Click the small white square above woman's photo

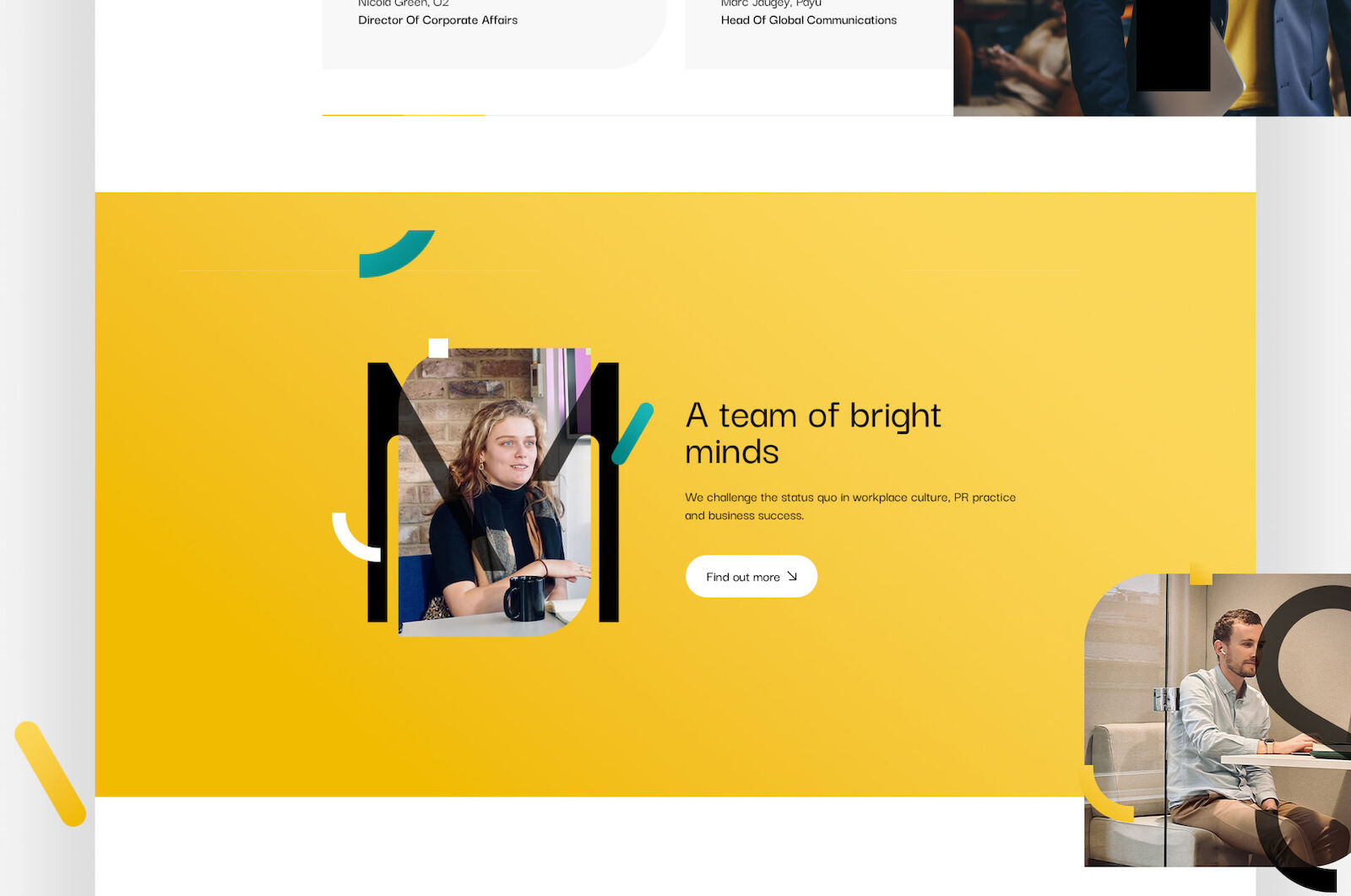coord(438,347)
